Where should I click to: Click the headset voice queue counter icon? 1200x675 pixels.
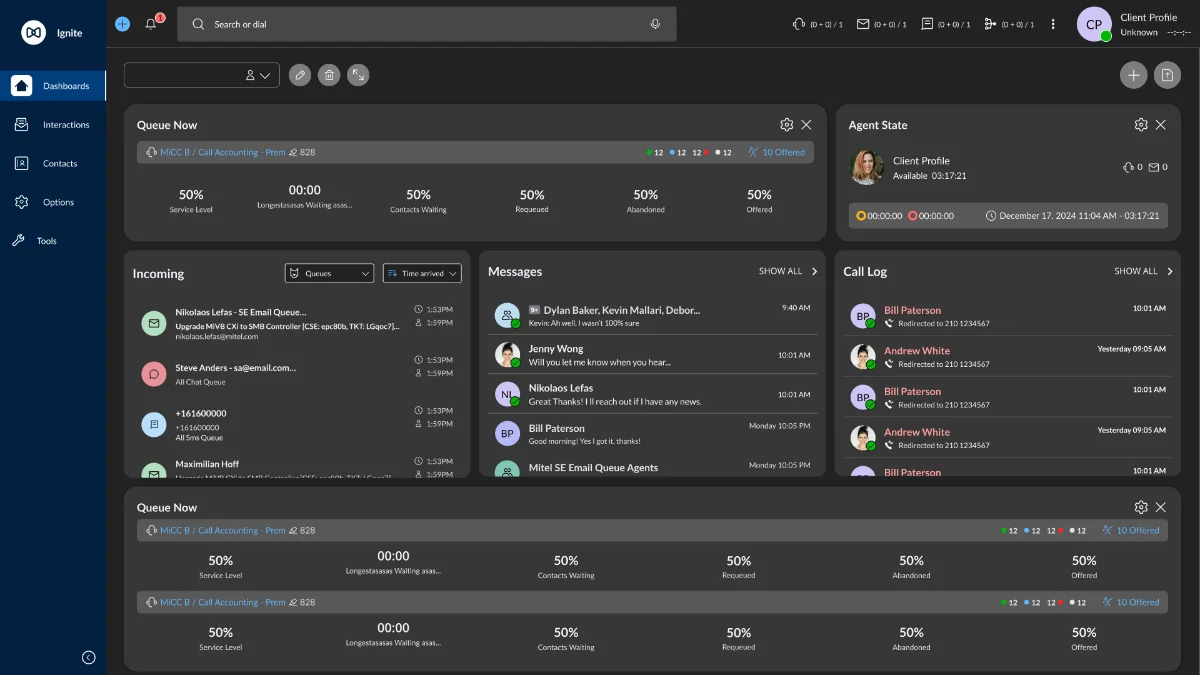click(798, 24)
